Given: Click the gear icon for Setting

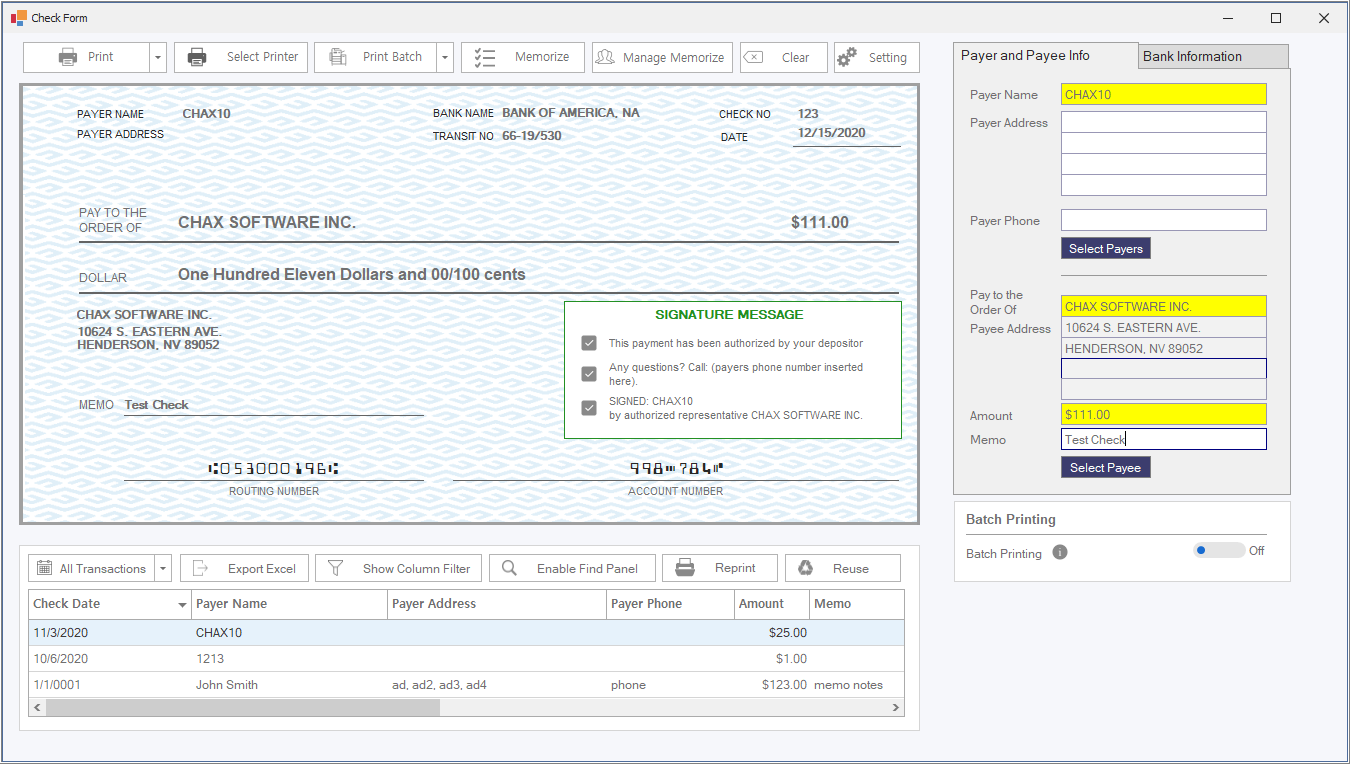Looking at the screenshot, I should coord(847,57).
